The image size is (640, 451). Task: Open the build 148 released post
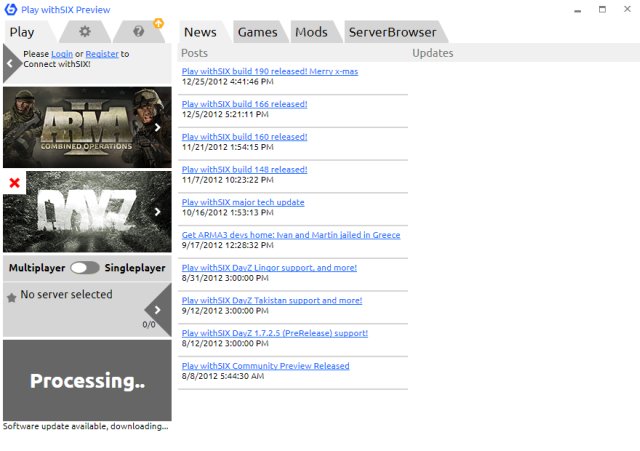[244, 169]
